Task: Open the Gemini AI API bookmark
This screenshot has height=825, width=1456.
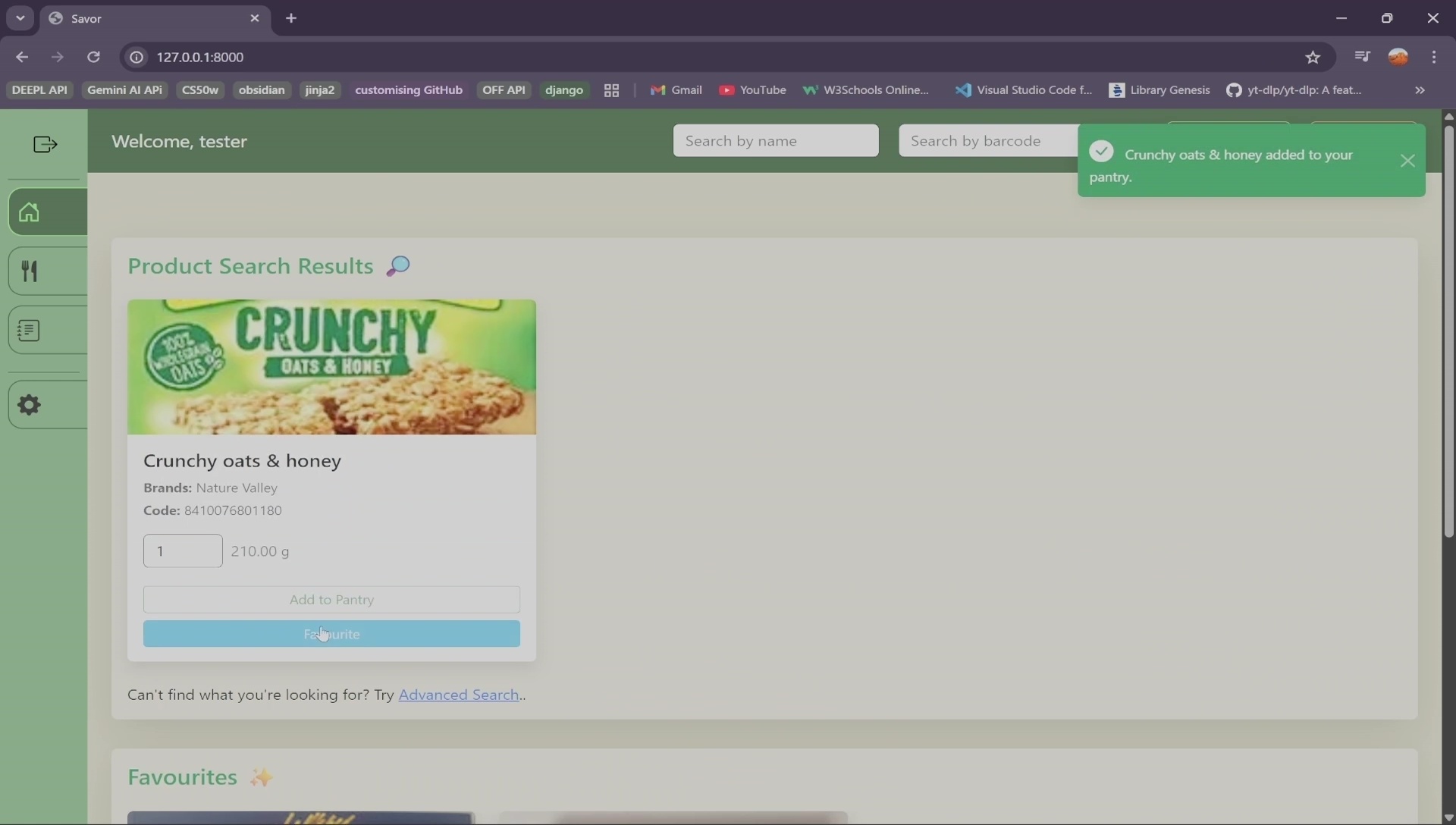Action: (x=125, y=89)
